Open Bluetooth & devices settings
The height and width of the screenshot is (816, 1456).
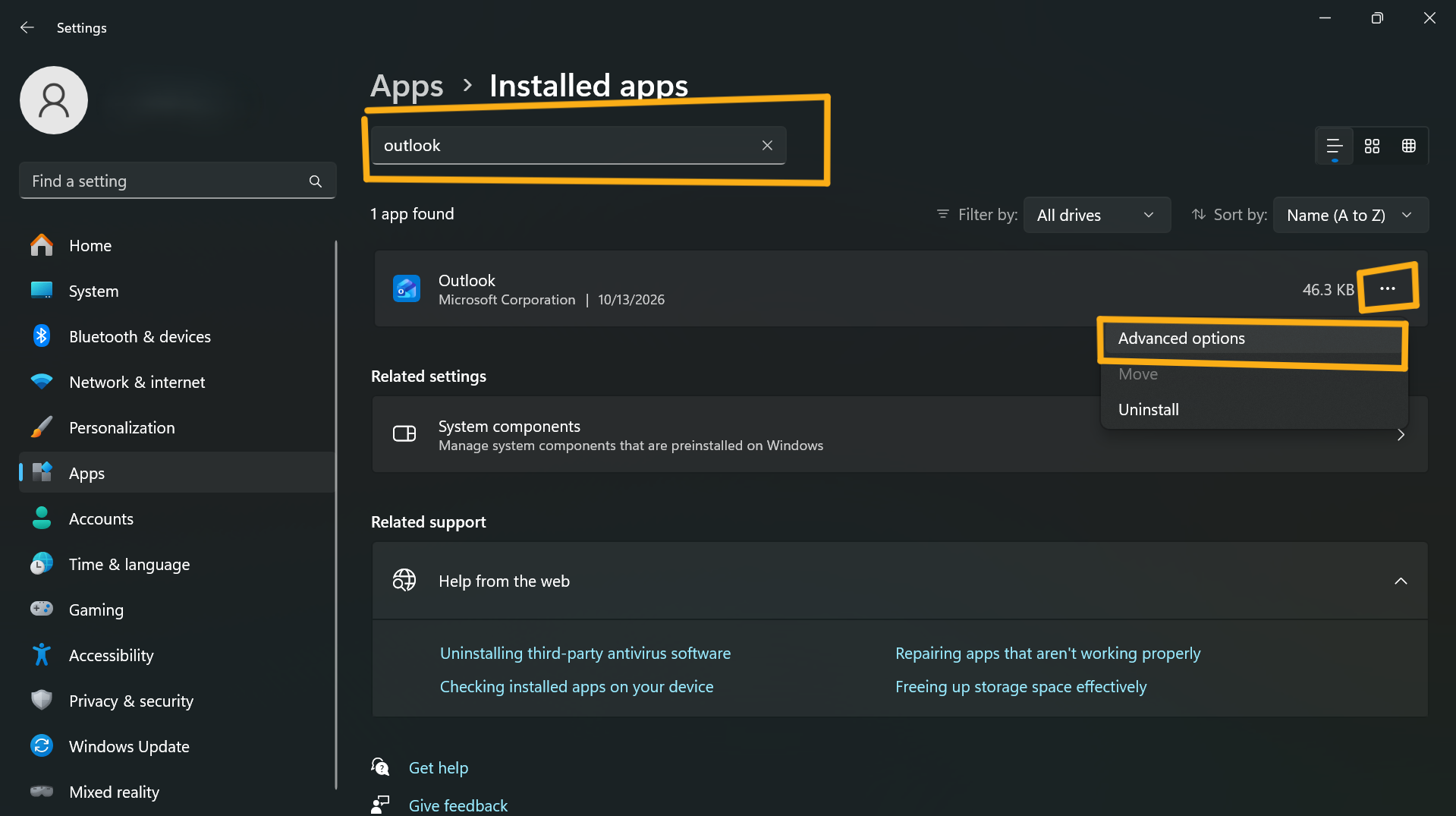tap(177, 336)
